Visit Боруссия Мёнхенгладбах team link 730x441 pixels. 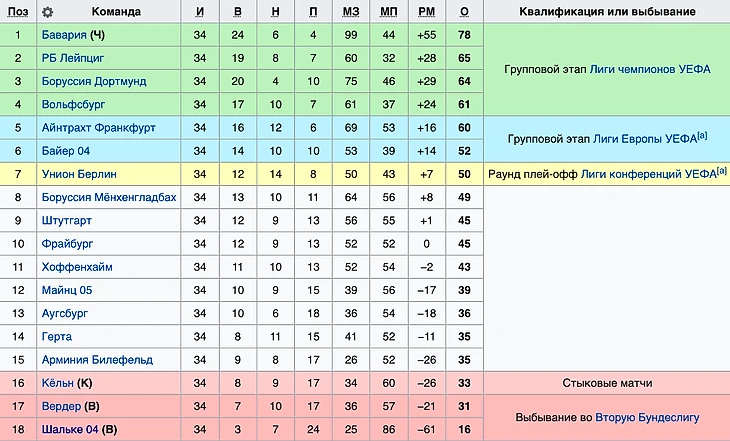pyautogui.click(x=109, y=197)
